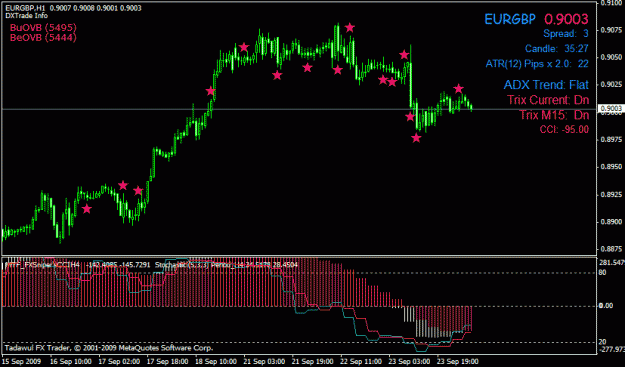The height and width of the screenshot is (367, 625).
Task: Select the large blue EURGBP symbol label
Action: coord(510,19)
